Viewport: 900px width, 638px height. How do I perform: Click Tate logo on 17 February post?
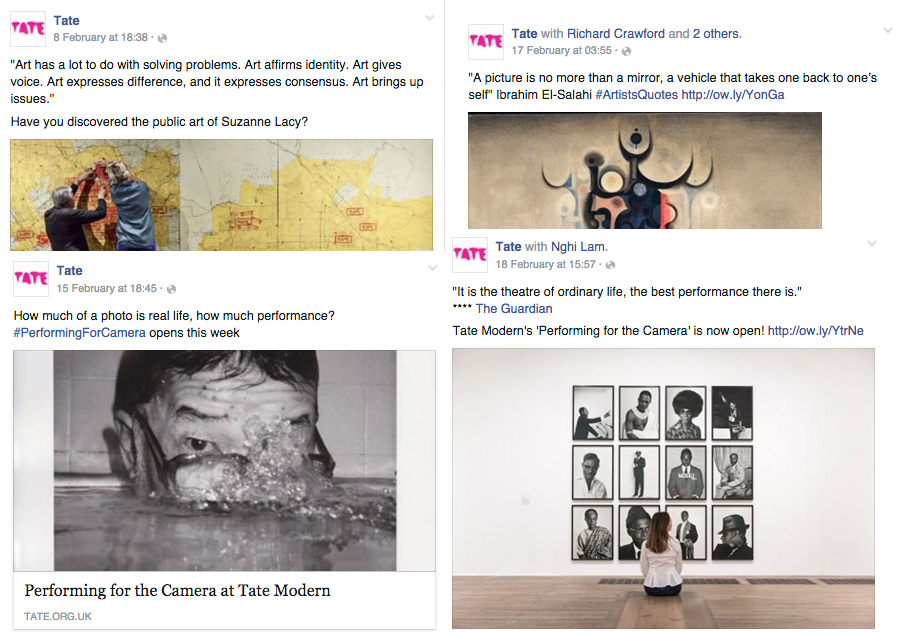coord(486,42)
